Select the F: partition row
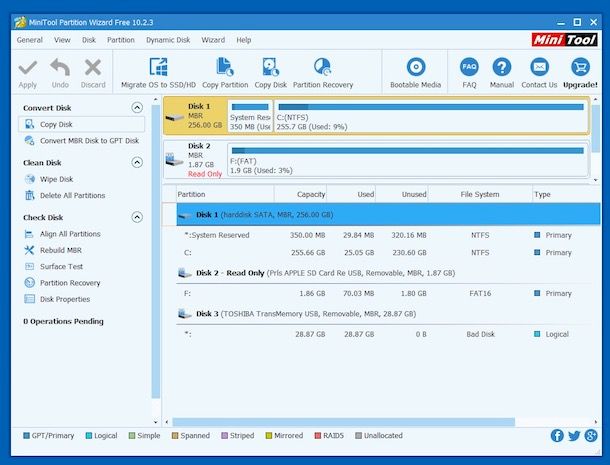 tap(388, 293)
